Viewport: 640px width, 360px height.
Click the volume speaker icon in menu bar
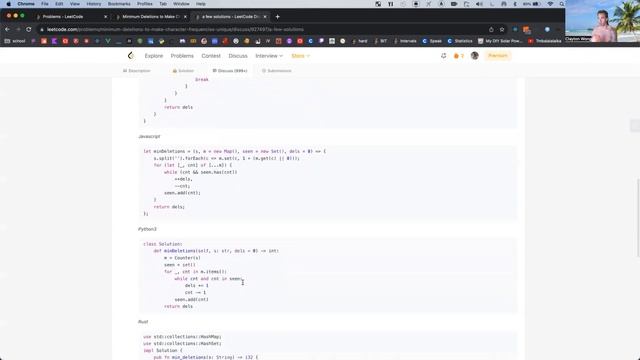tap(479, 4)
